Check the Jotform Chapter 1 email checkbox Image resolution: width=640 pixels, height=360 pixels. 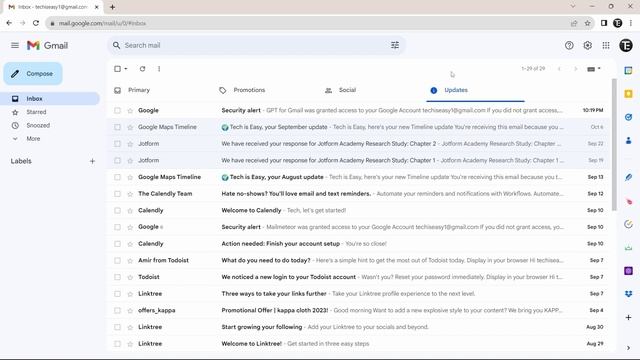(x=118, y=160)
